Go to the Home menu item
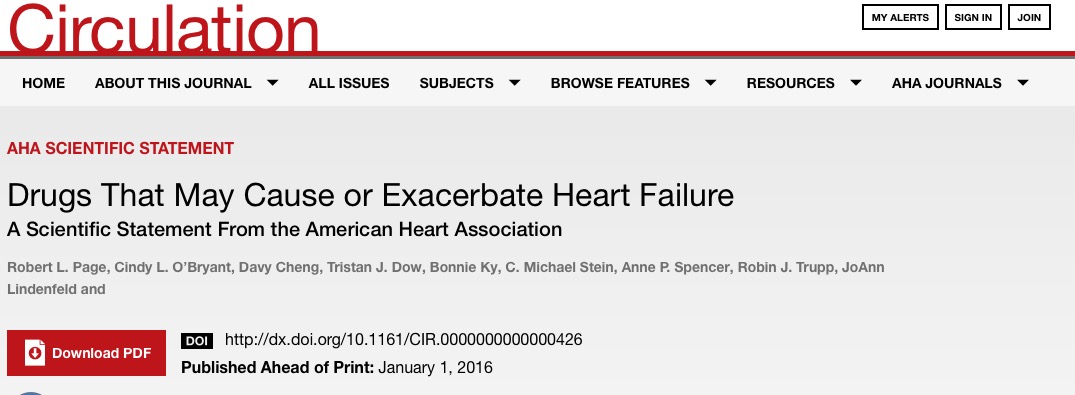The width and height of the screenshot is (1075, 395). [43, 83]
